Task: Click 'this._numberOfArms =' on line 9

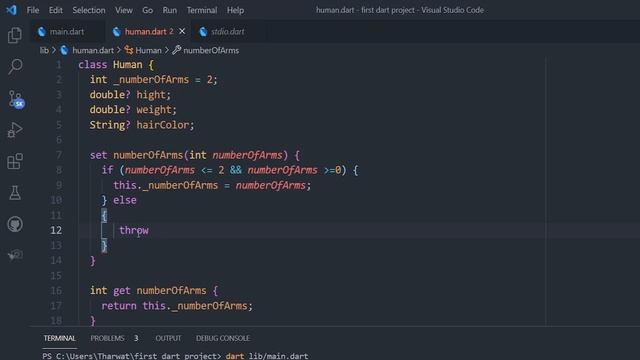Action: click(172, 185)
